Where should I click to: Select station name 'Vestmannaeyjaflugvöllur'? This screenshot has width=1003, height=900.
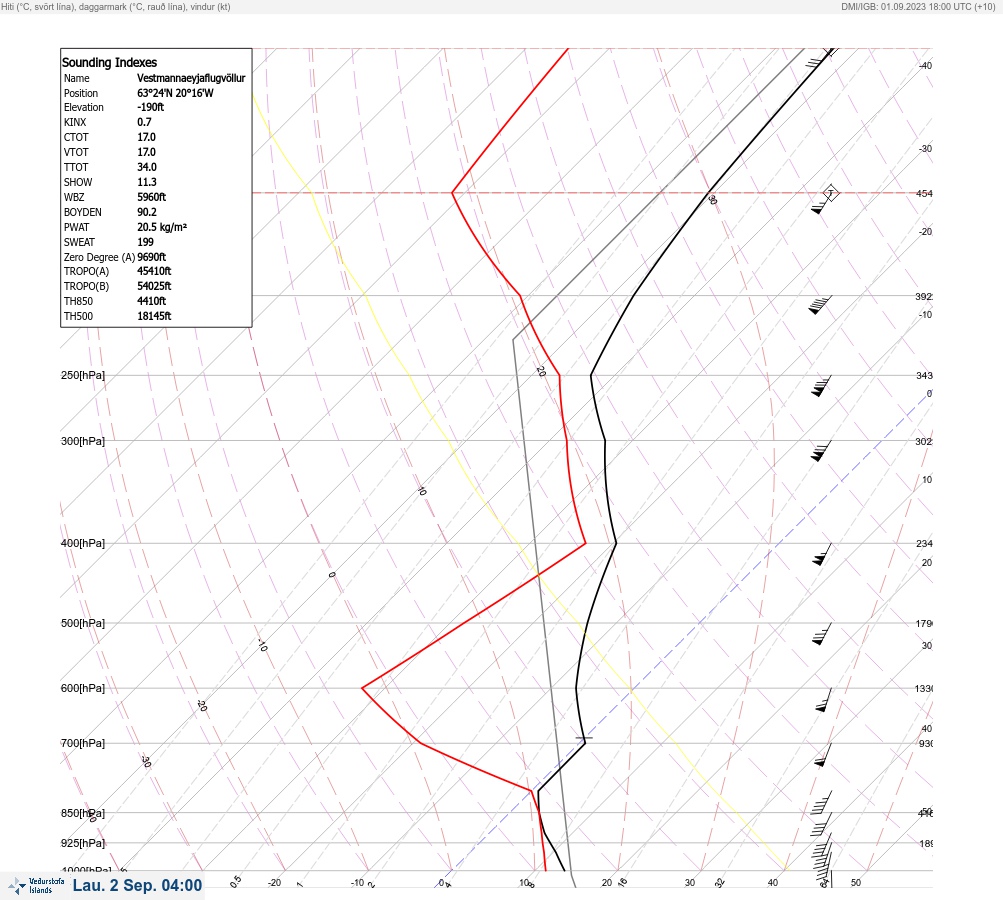(x=191, y=78)
